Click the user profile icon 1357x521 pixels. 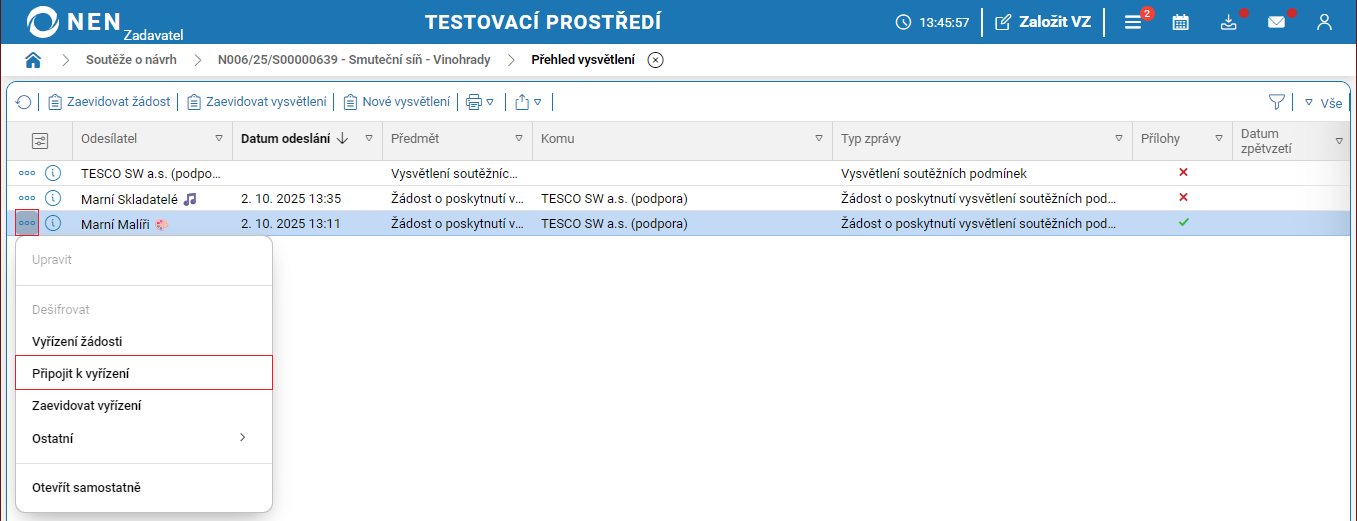(x=1324, y=22)
